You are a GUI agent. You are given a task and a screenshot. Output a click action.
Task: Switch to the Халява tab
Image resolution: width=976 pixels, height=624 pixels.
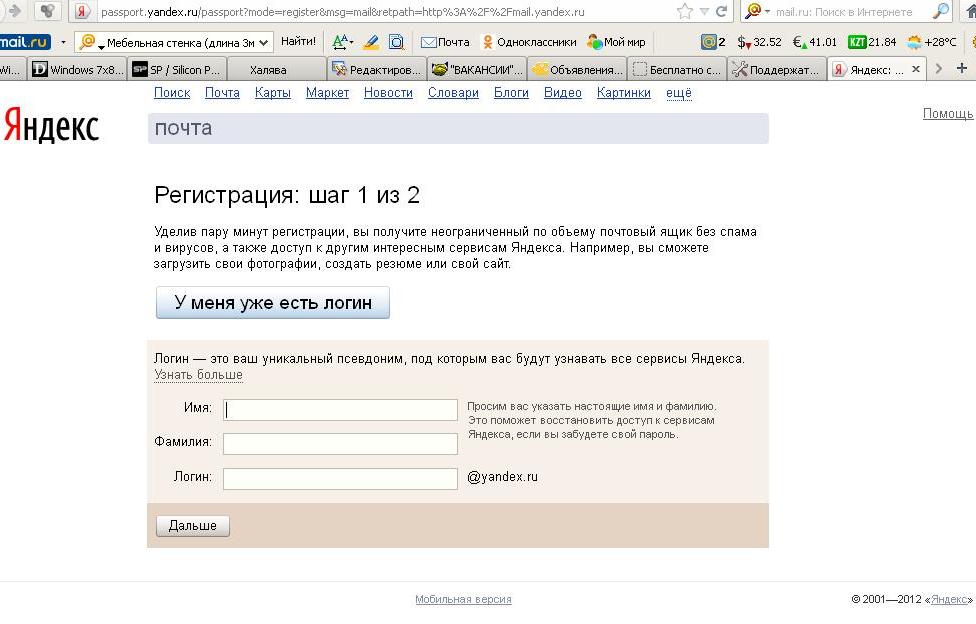(277, 69)
